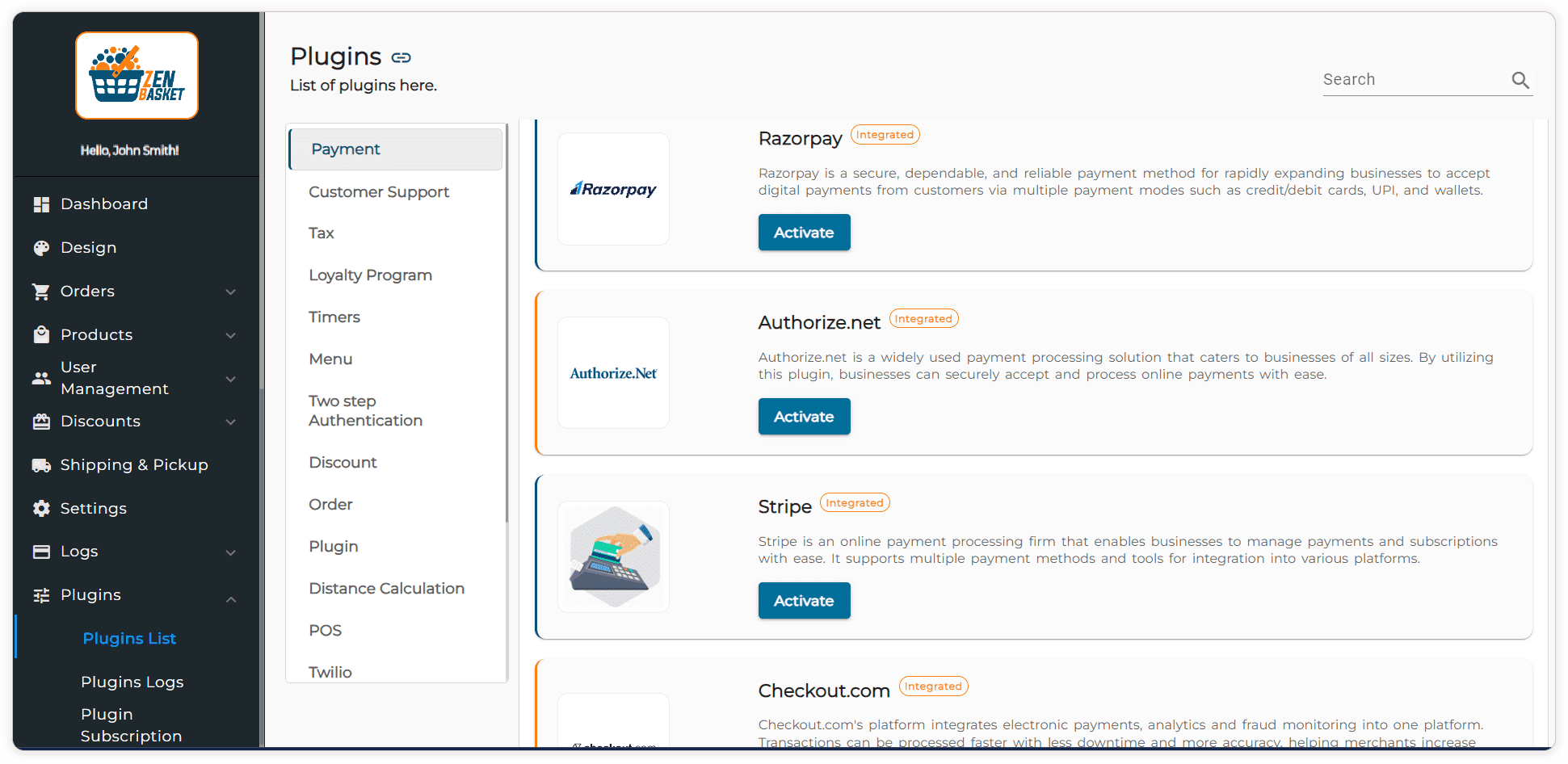Screen dimensions: 1568x764
Task: Open the Settings menu item
Action: pyautogui.click(x=94, y=509)
